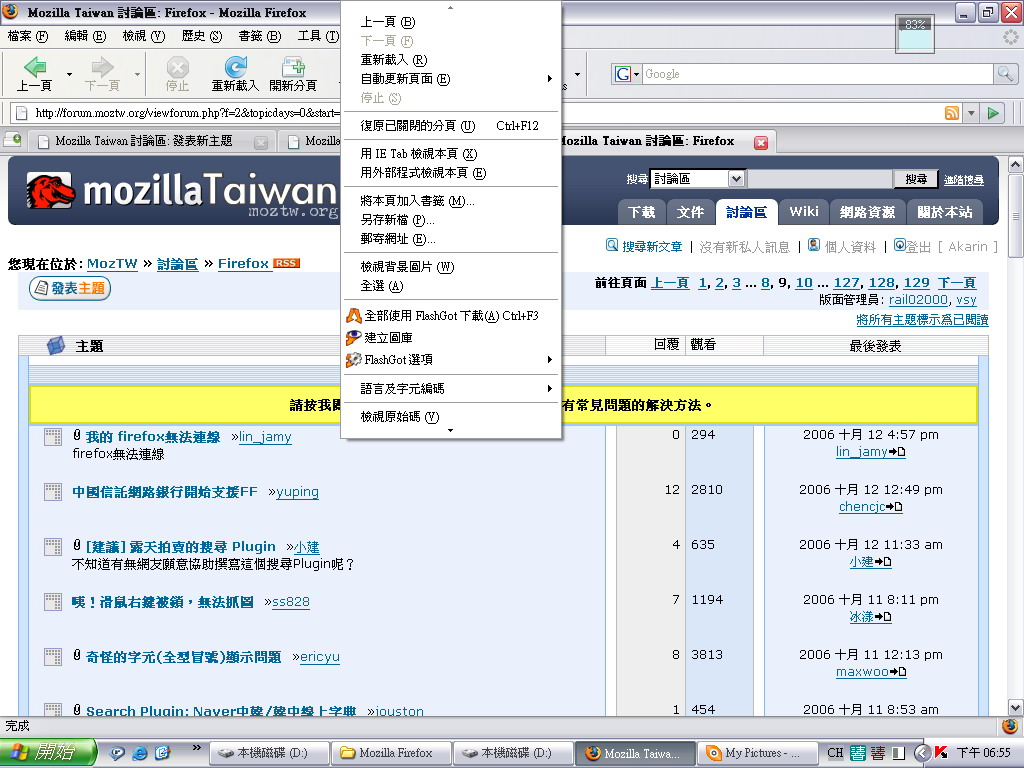This screenshot has height=768, width=1024.
Task: Click the Reload (重新載入) toolbar icon
Action: pos(235,73)
